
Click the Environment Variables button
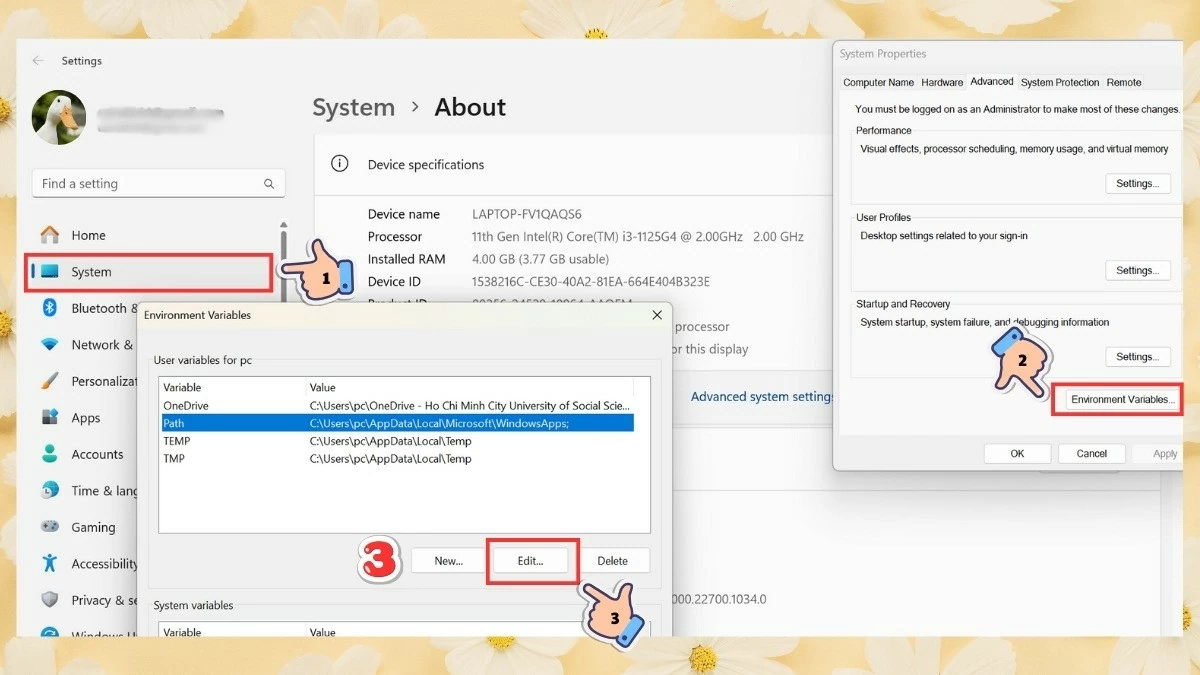pyautogui.click(x=1119, y=399)
